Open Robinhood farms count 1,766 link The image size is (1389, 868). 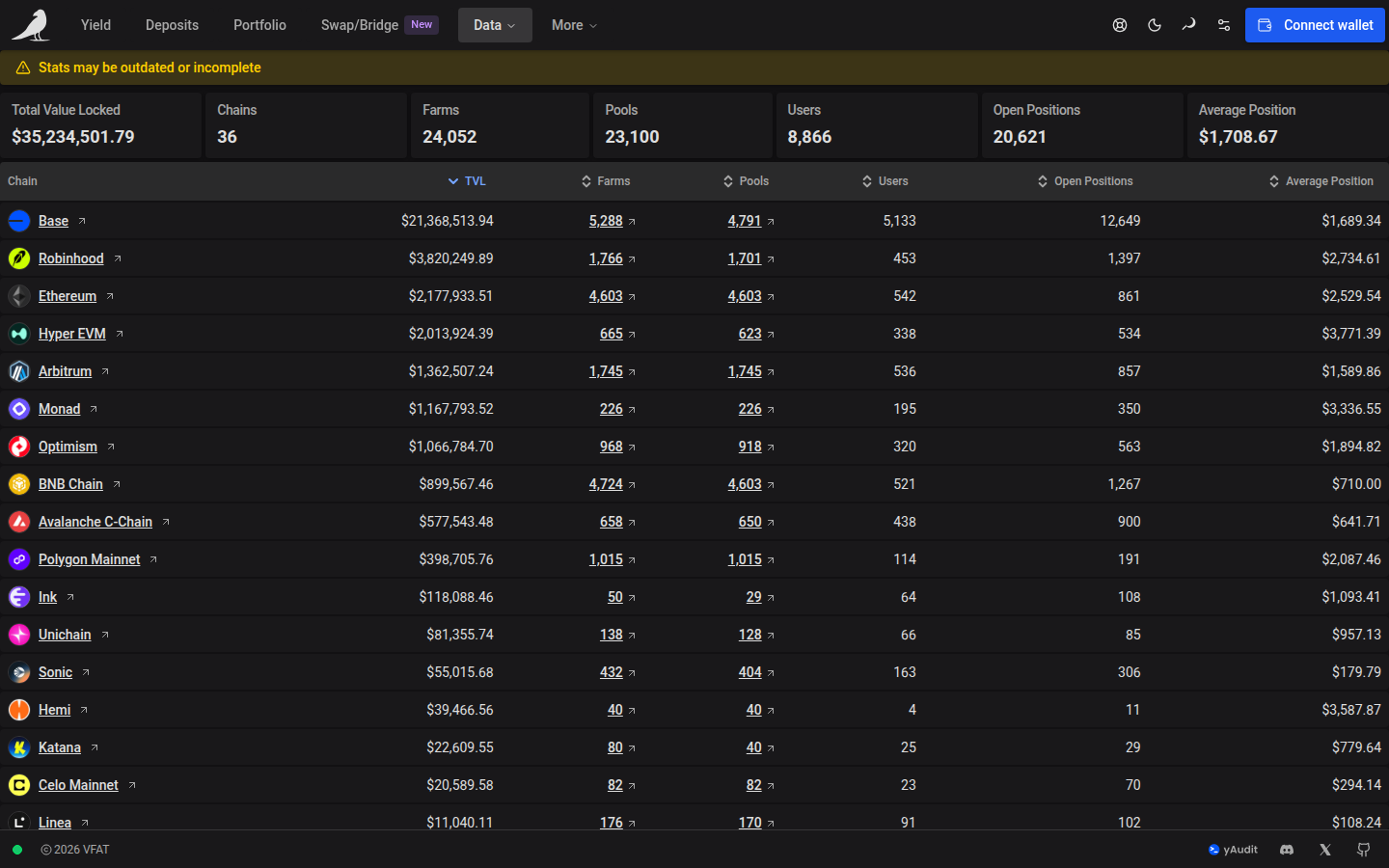(x=606, y=258)
